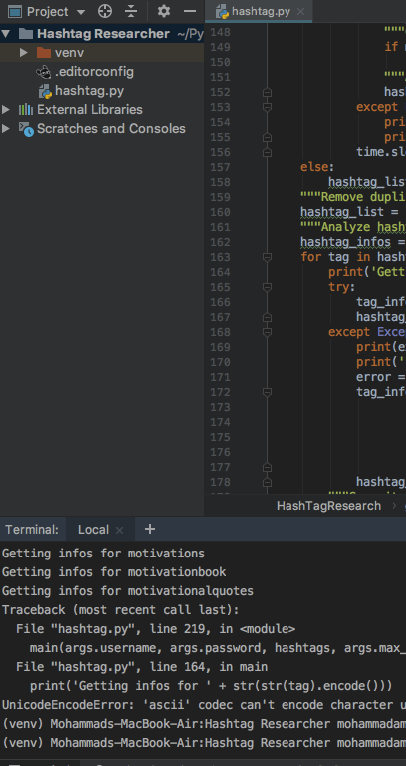Add a new terminal session with plus
The height and width of the screenshot is (766, 406).
coord(150,529)
